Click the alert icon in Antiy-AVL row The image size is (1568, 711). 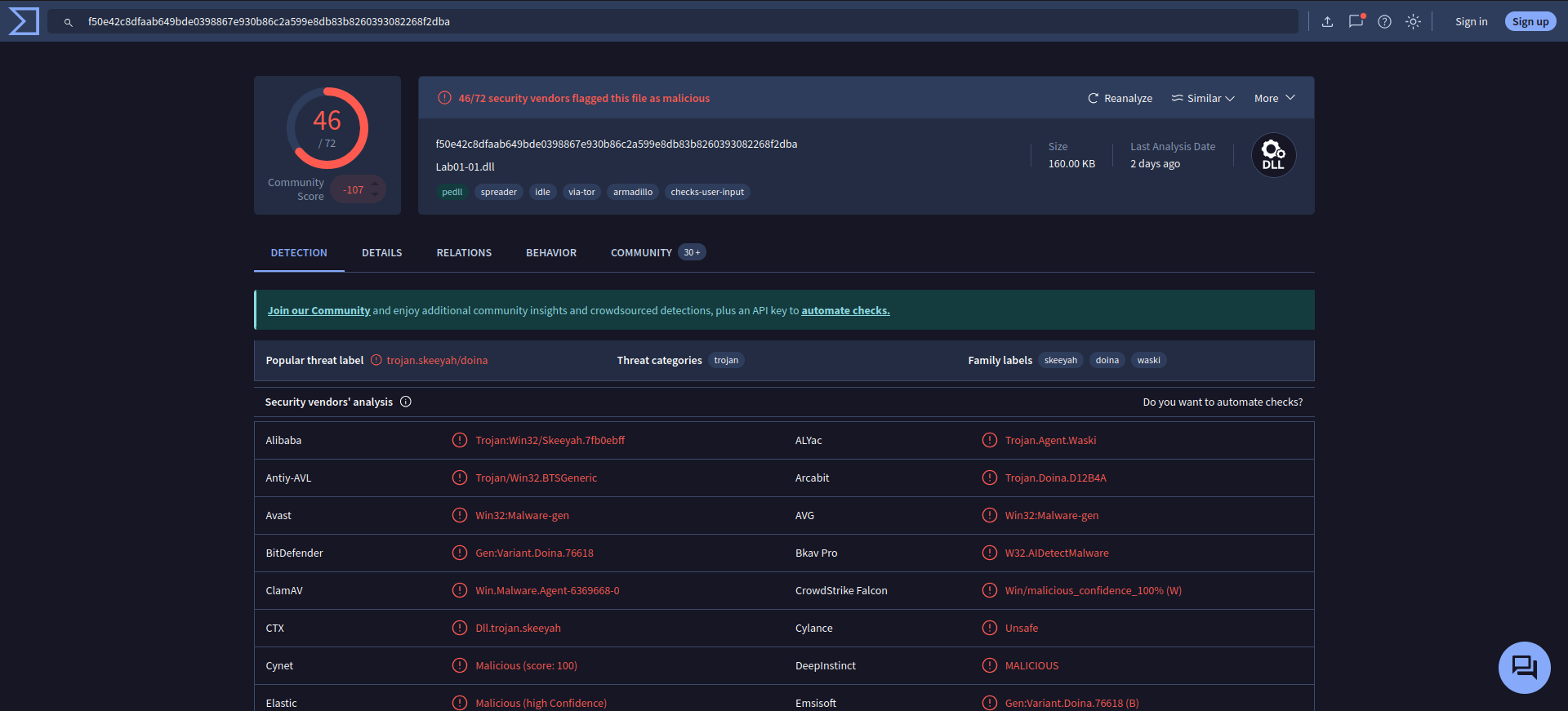[460, 478]
